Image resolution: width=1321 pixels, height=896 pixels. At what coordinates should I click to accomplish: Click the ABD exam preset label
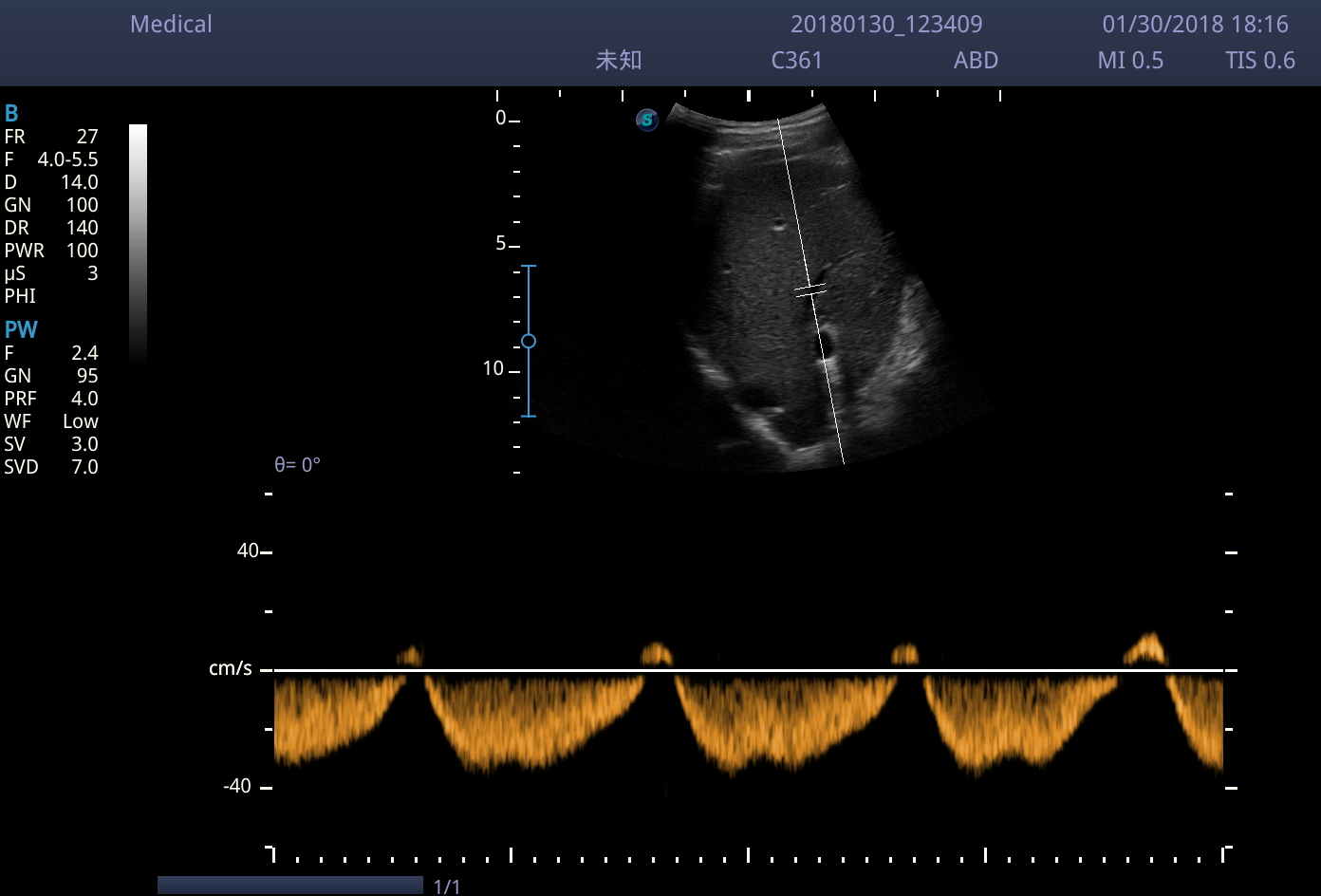tap(976, 61)
